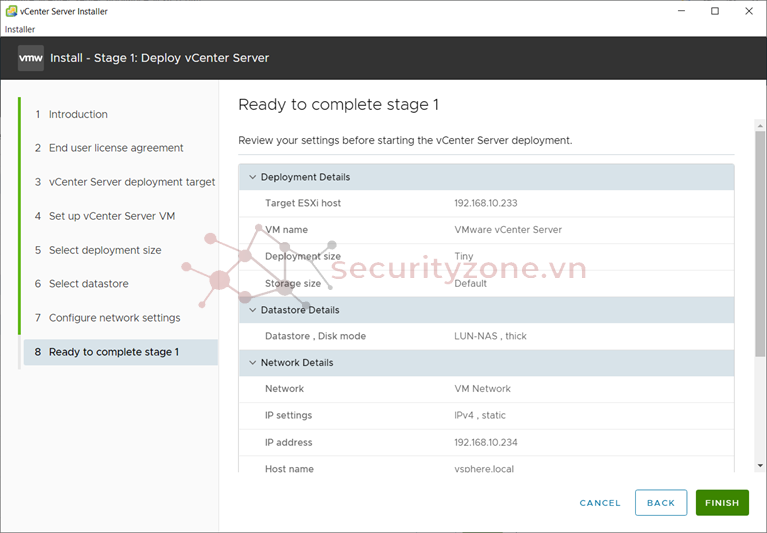Select the storage size value Default
This screenshot has height=533, width=767.
(x=471, y=284)
